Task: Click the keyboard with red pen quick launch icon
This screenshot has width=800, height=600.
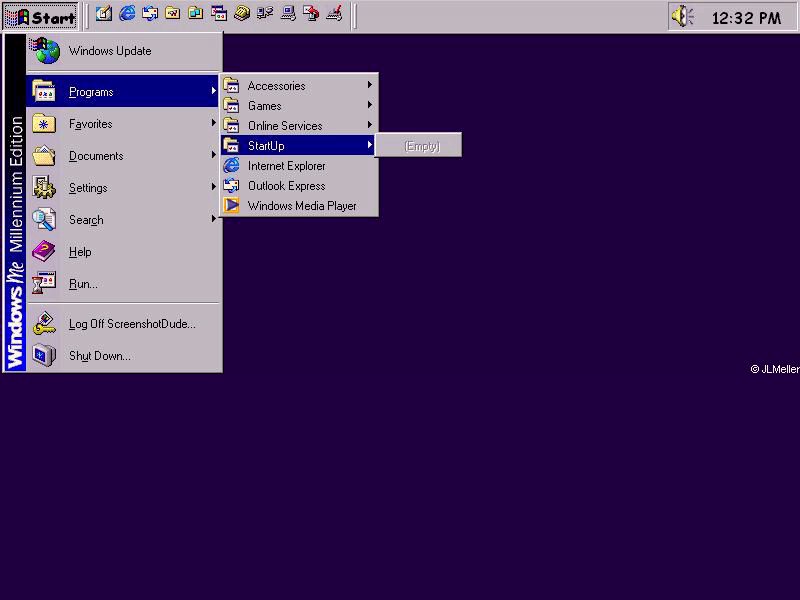Action: 334,14
